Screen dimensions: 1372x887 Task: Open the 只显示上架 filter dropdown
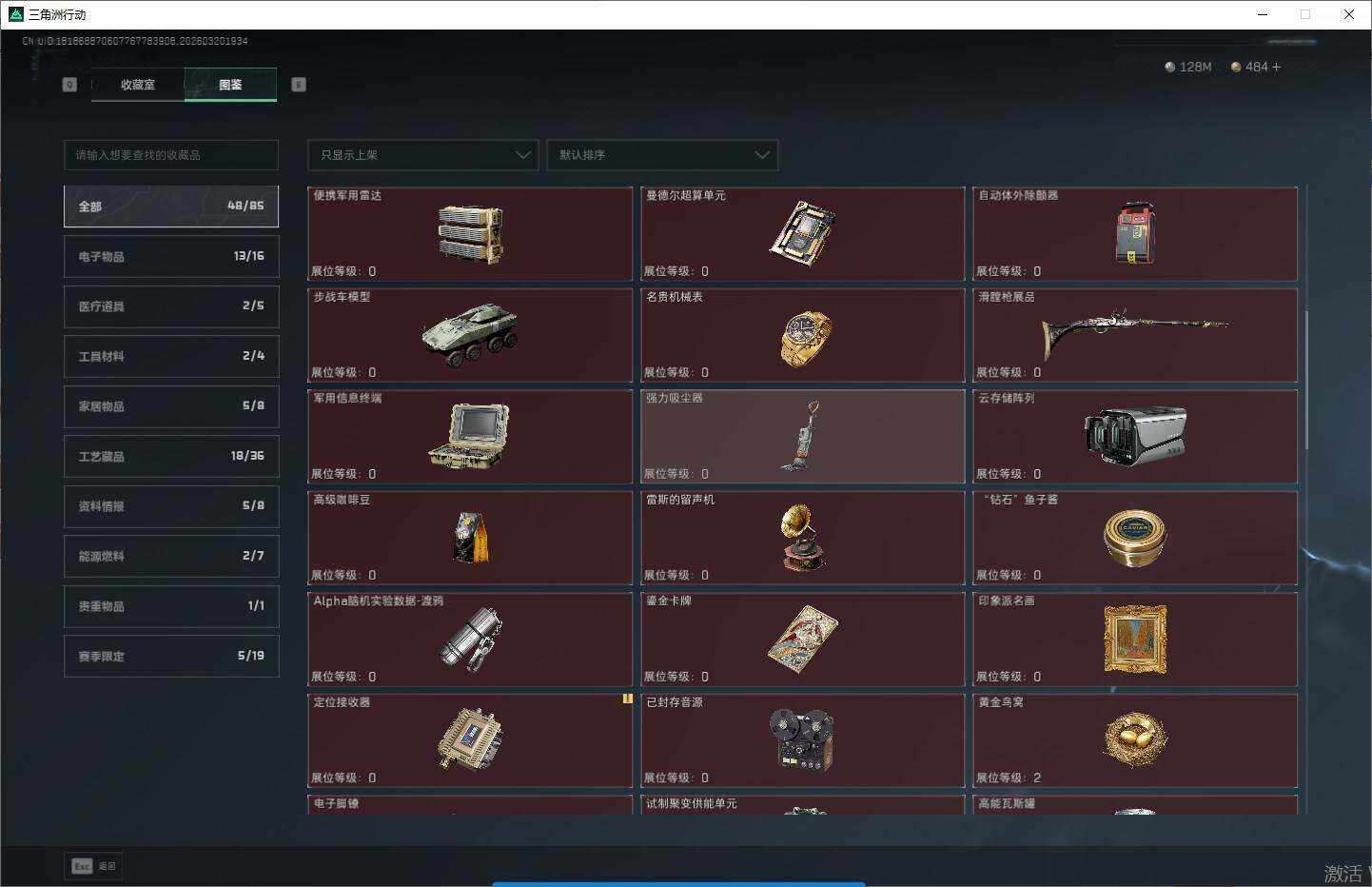point(423,155)
